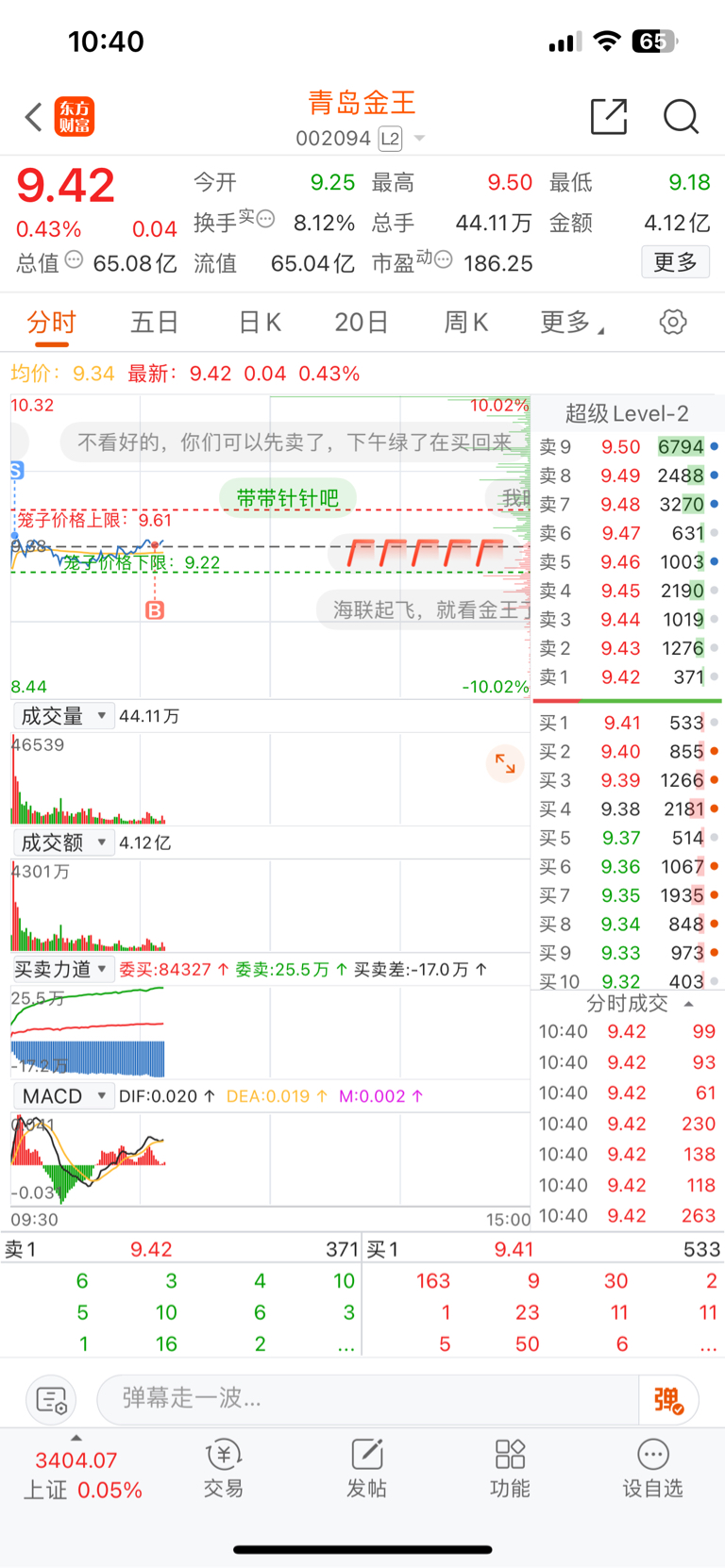Tap 买4 row price 9.38

[621, 809]
